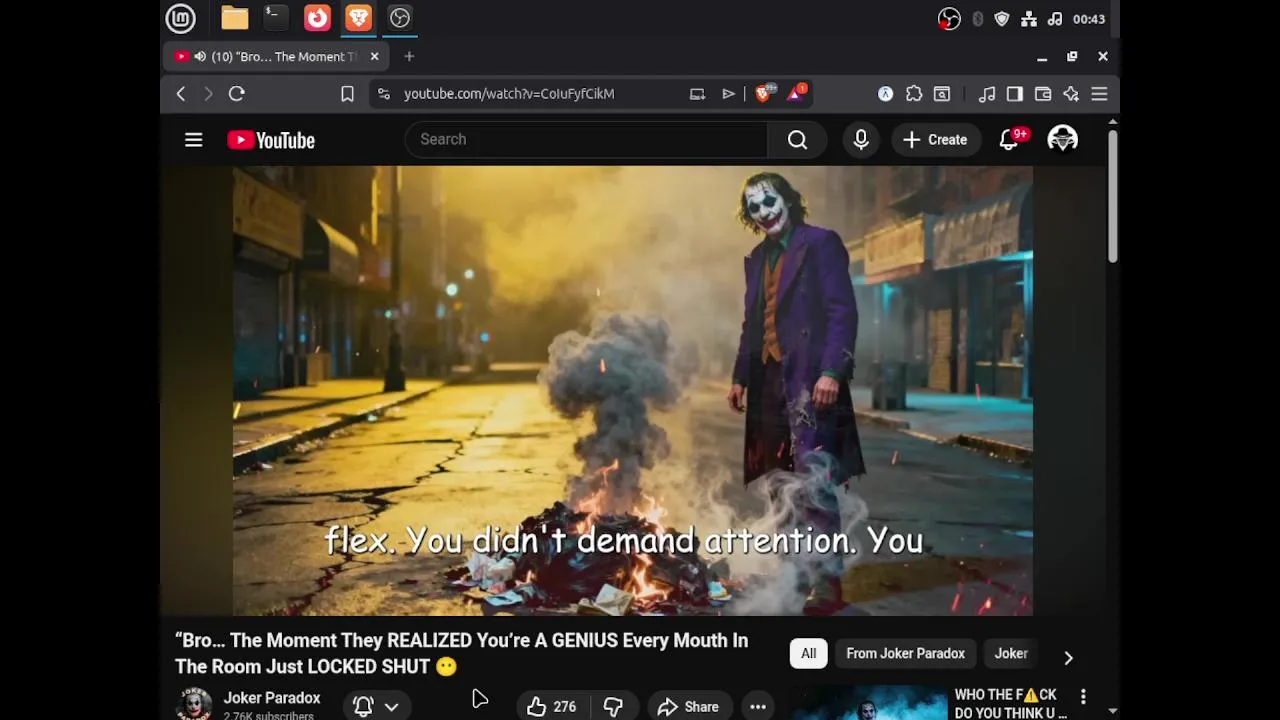Bookmark this page
The width and height of the screenshot is (1280, 720).
tap(347, 93)
